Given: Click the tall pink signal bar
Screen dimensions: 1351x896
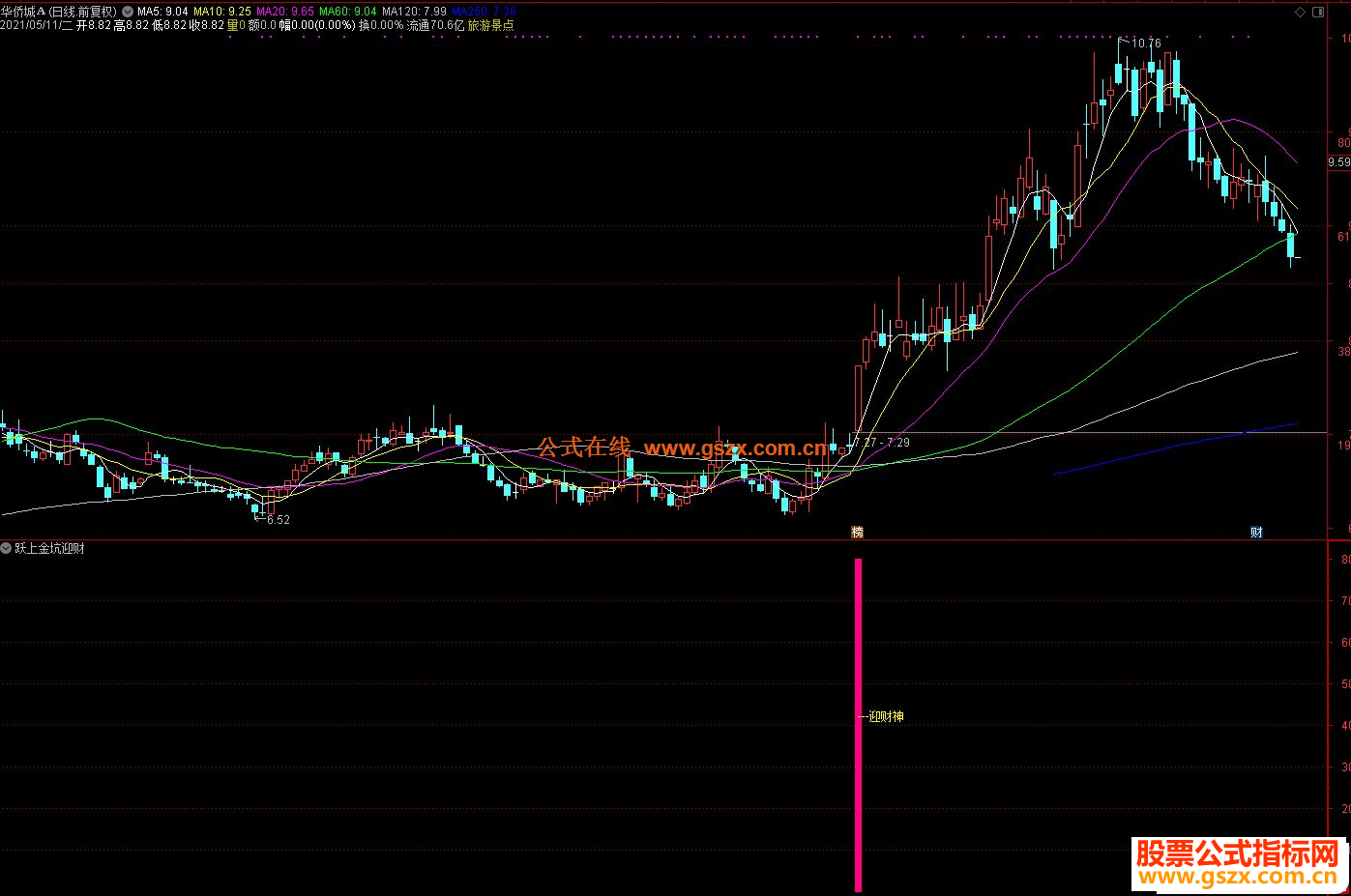Looking at the screenshot, I should (858, 725).
